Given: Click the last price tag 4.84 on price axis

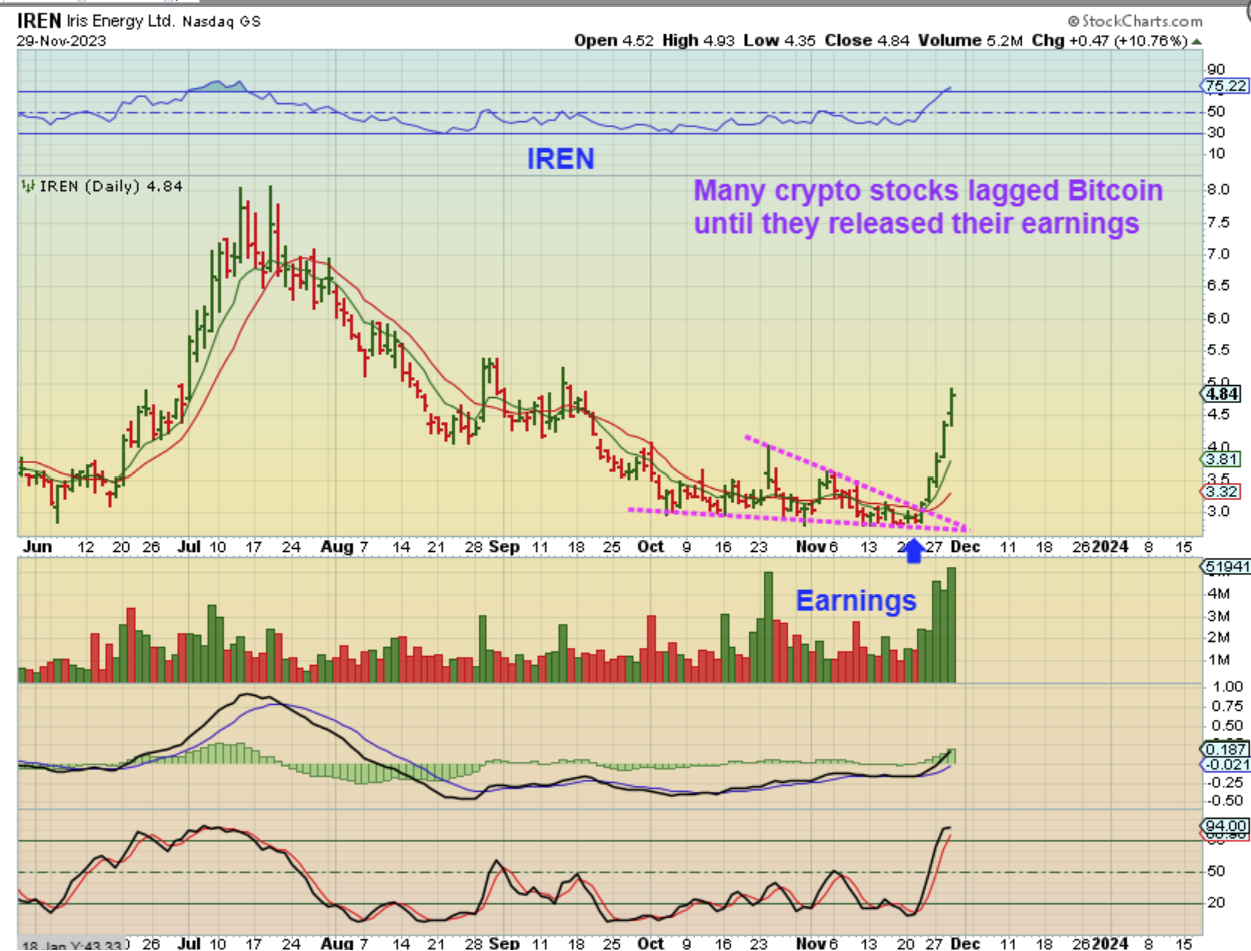Looking at the screenshot, I should point(1224,394).
